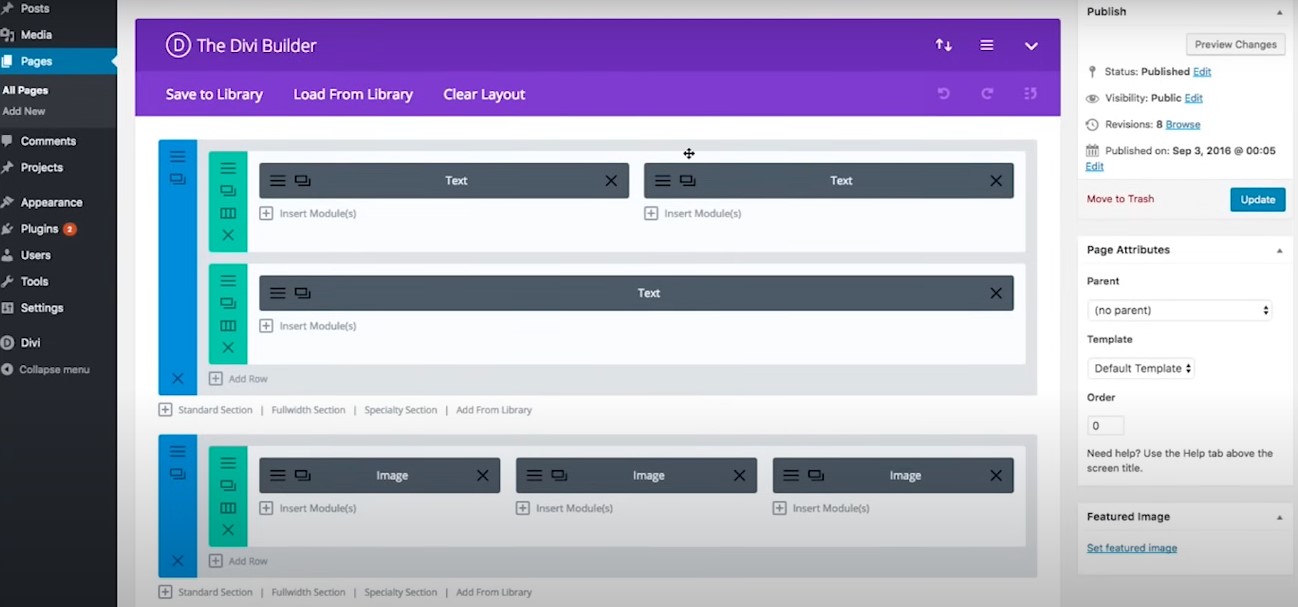Delete the left Text module
Screen dimensions: 1298x607
(x=611, y=181)
